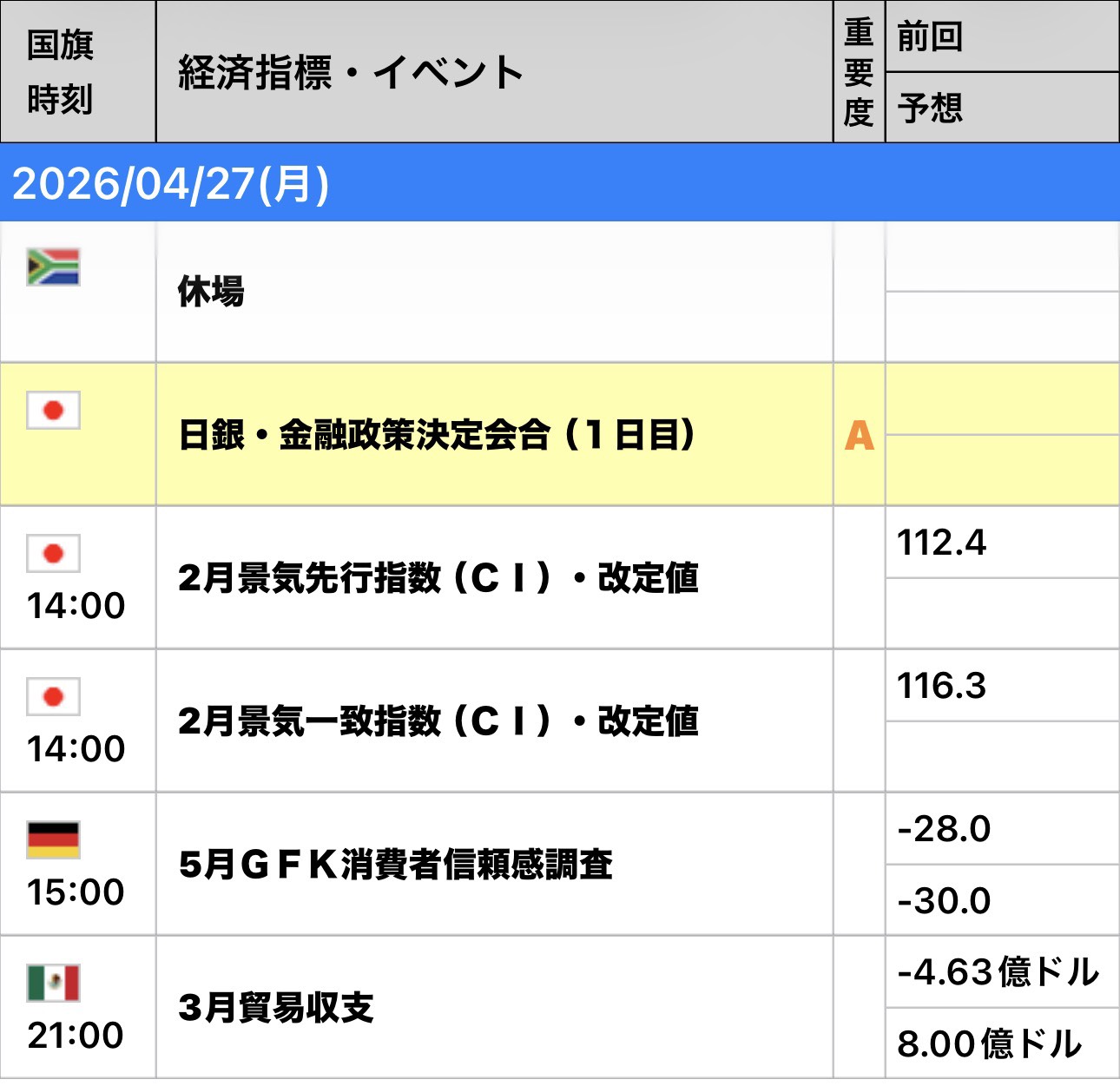Click the 21:00 time for Mexico
This screenshot has width=1120, height=1086.
[76, 1035]
